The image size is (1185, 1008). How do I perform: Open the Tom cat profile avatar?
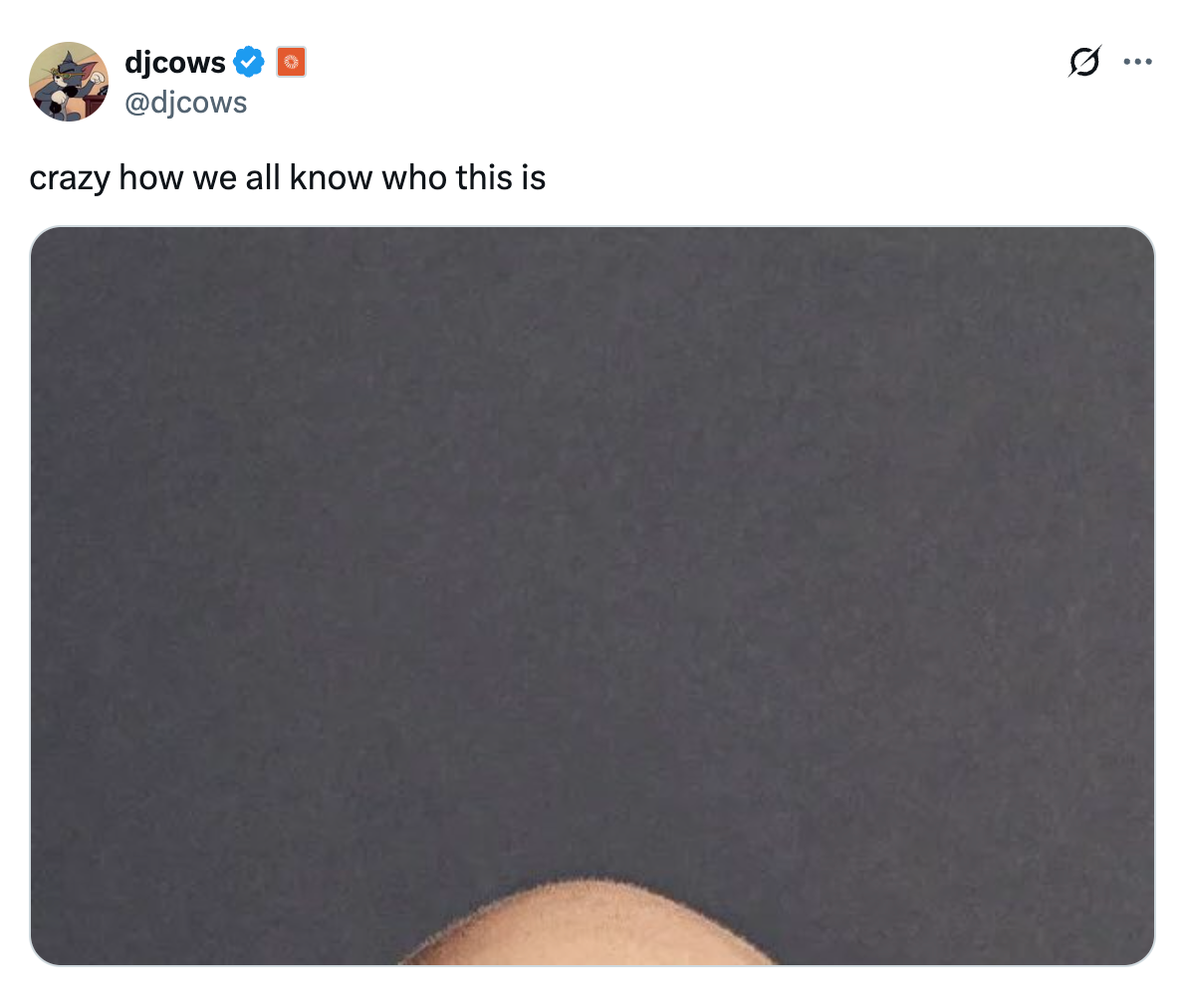click(69, 82)
